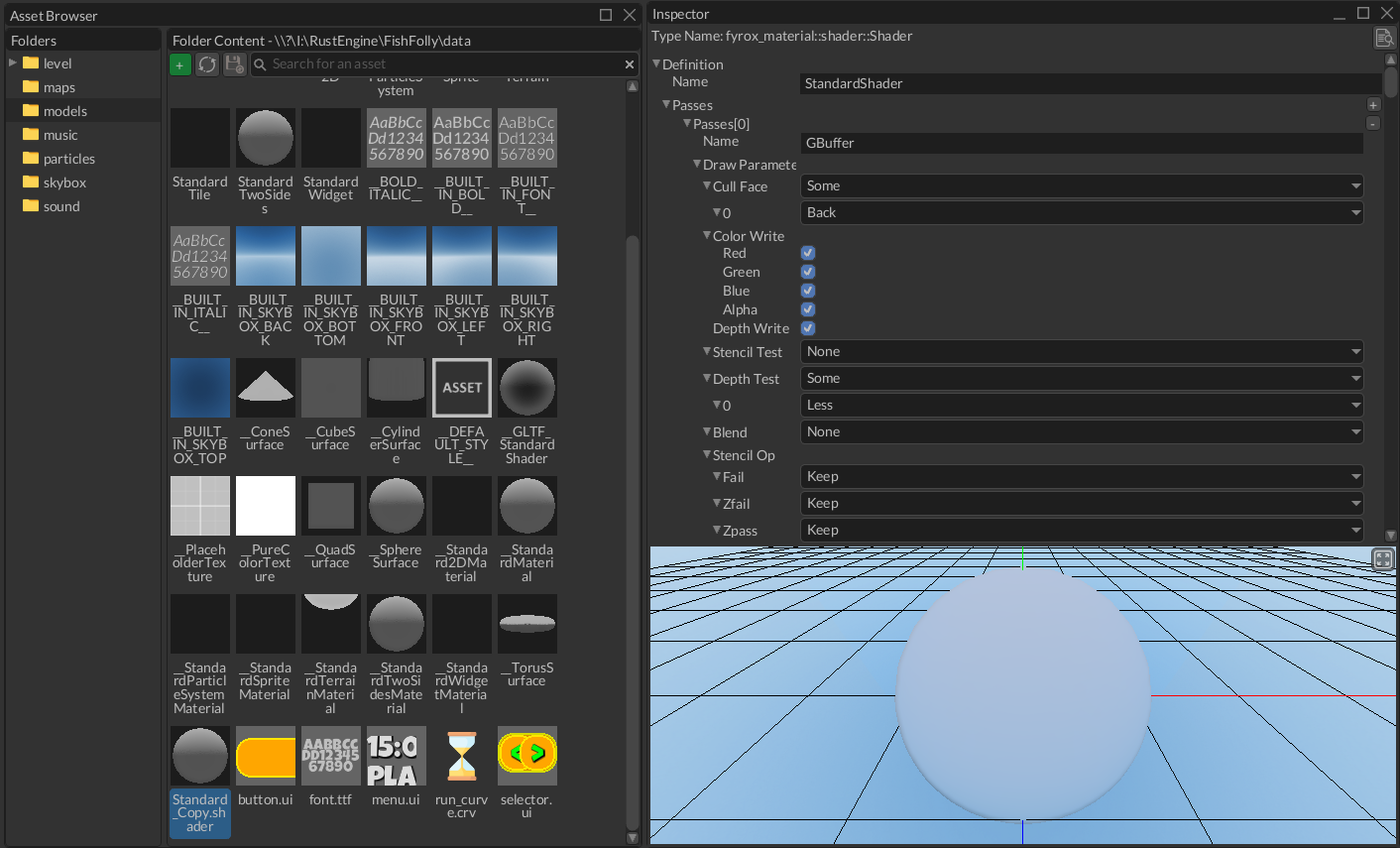The width and height of the screenshot is (1400, 848).
Task: Refresh the asset browser folder content
Action: point(207,63)
